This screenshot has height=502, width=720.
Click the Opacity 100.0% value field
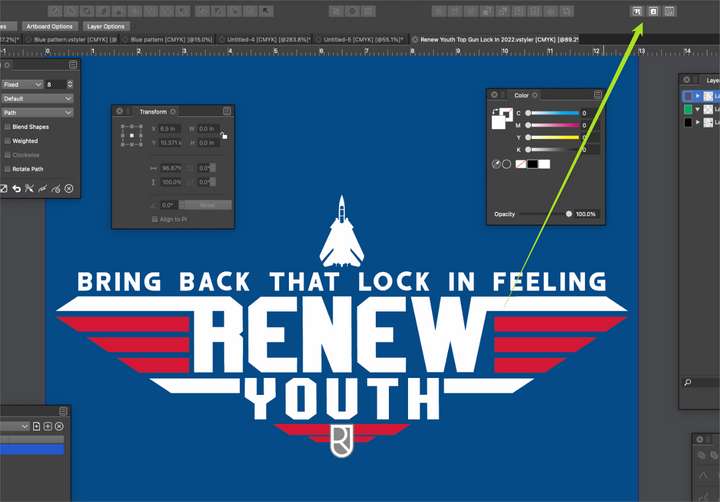[x=585, y=214]
